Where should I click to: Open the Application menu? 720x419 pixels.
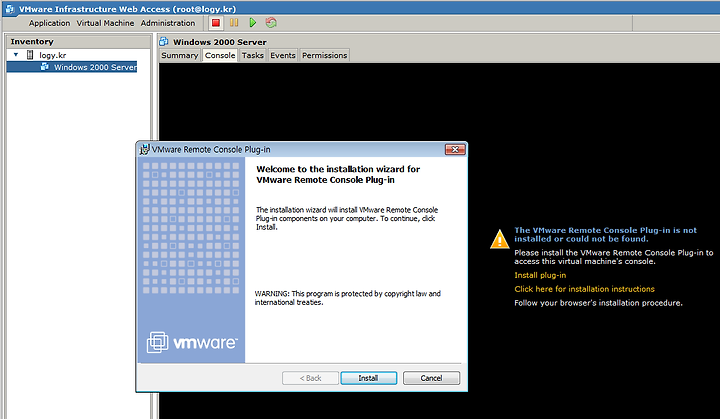point(50,23)
